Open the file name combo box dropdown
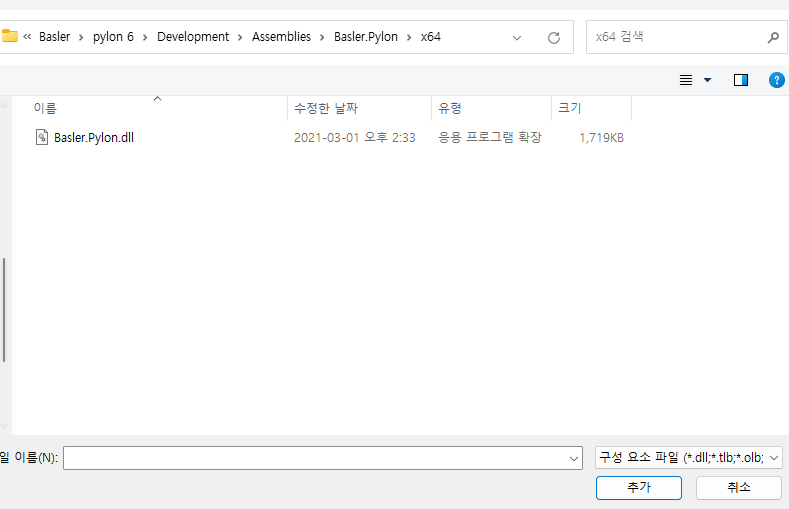789x509 pixels. pos(574,458)
